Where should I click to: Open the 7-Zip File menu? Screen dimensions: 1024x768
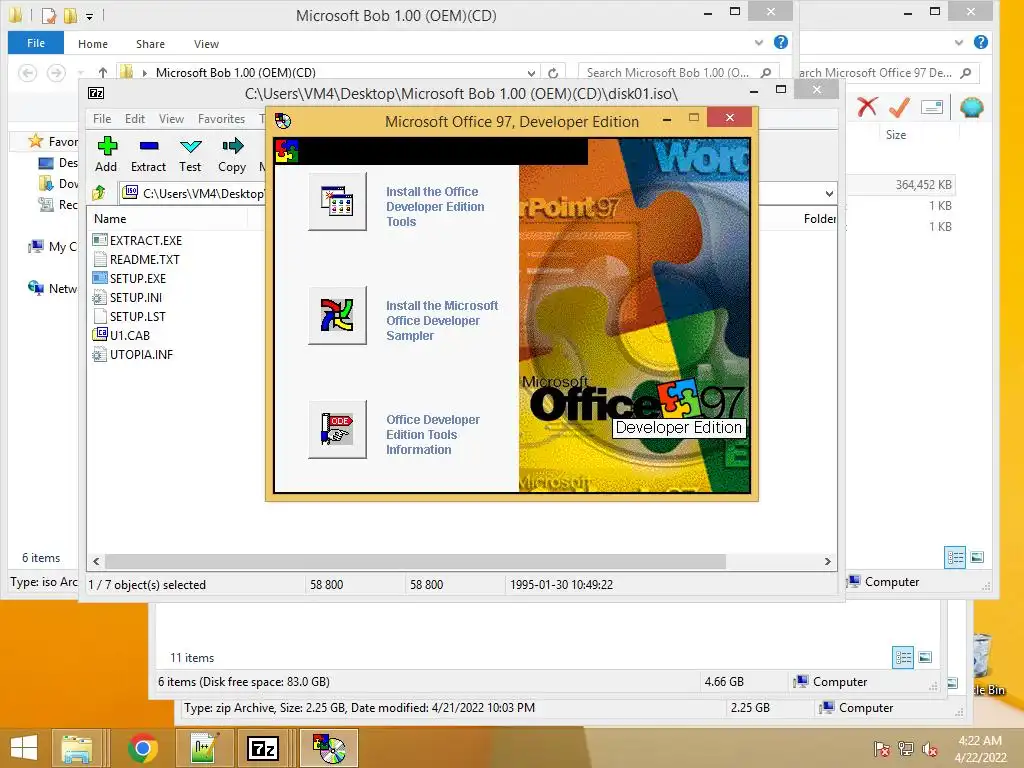[x=102, y=119]
